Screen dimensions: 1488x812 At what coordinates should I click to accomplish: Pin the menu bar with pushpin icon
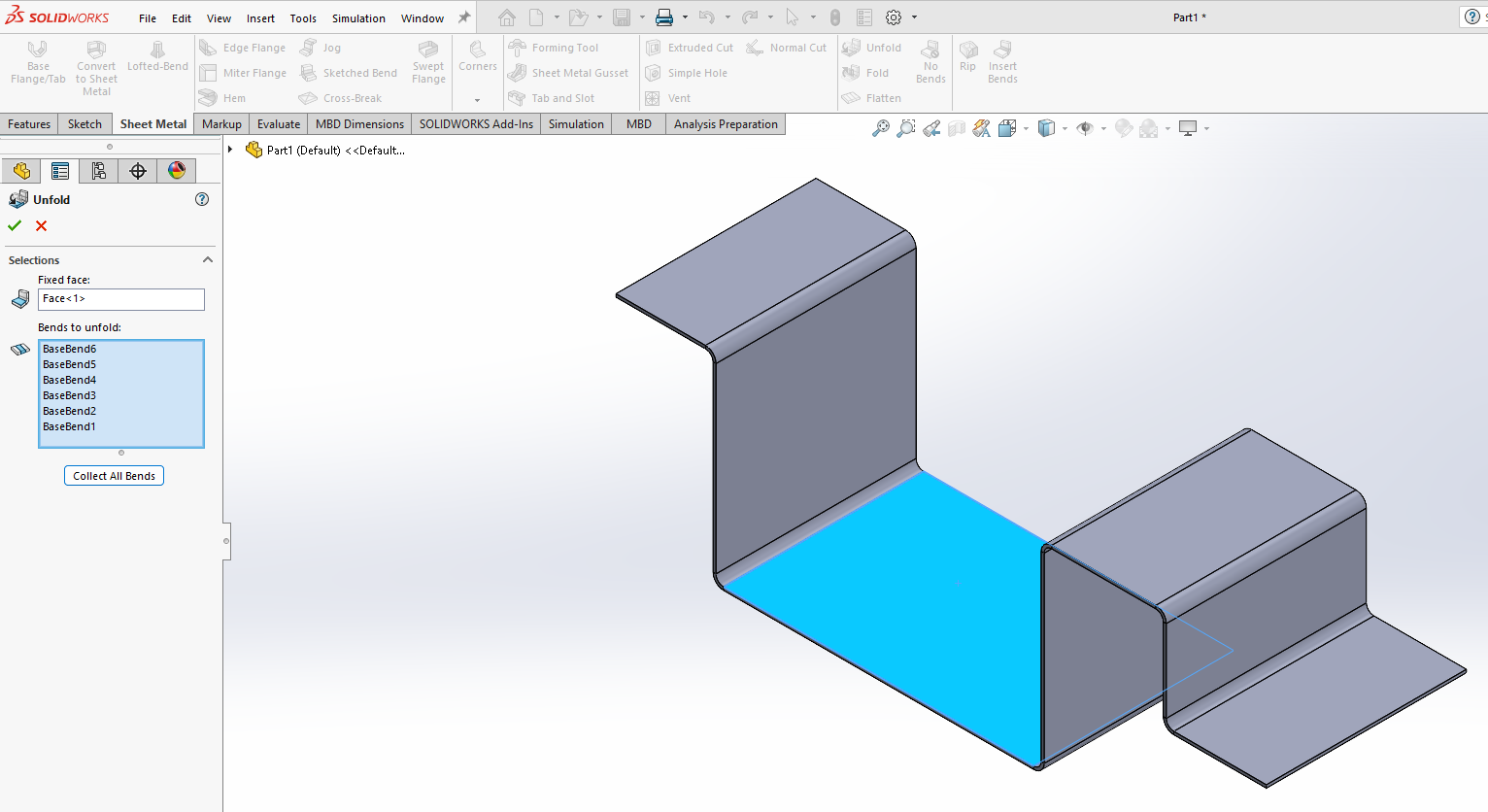click(464, 17)
